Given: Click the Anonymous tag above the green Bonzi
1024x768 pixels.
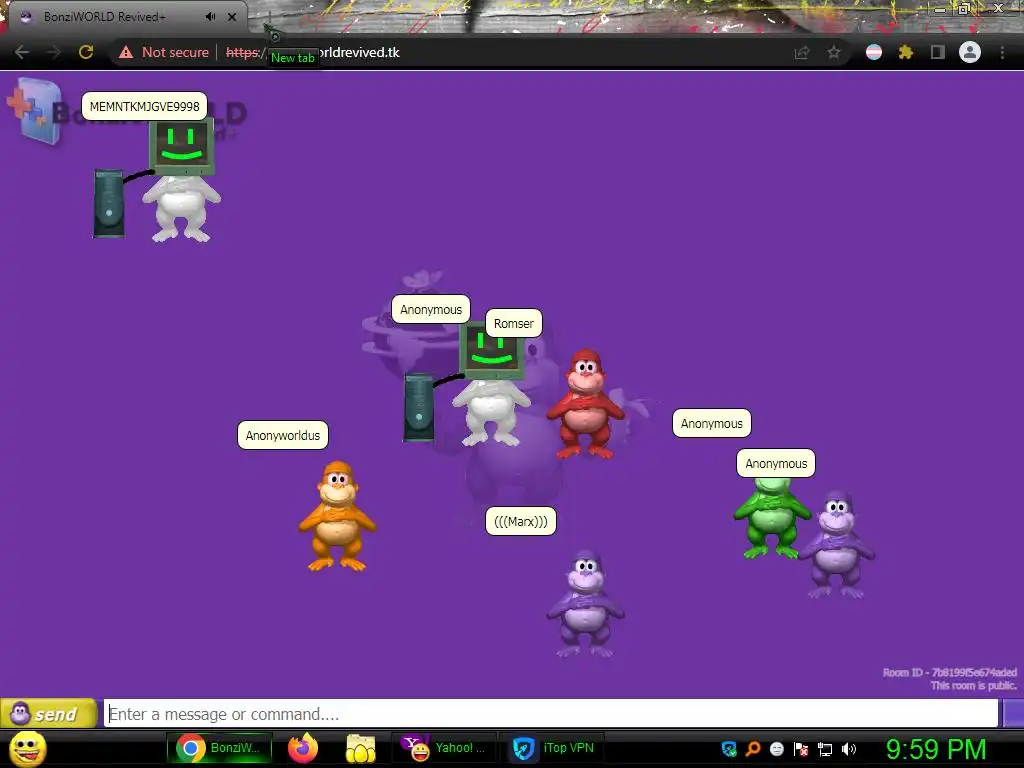Looking at the screenshot, I should coord(776,463).
